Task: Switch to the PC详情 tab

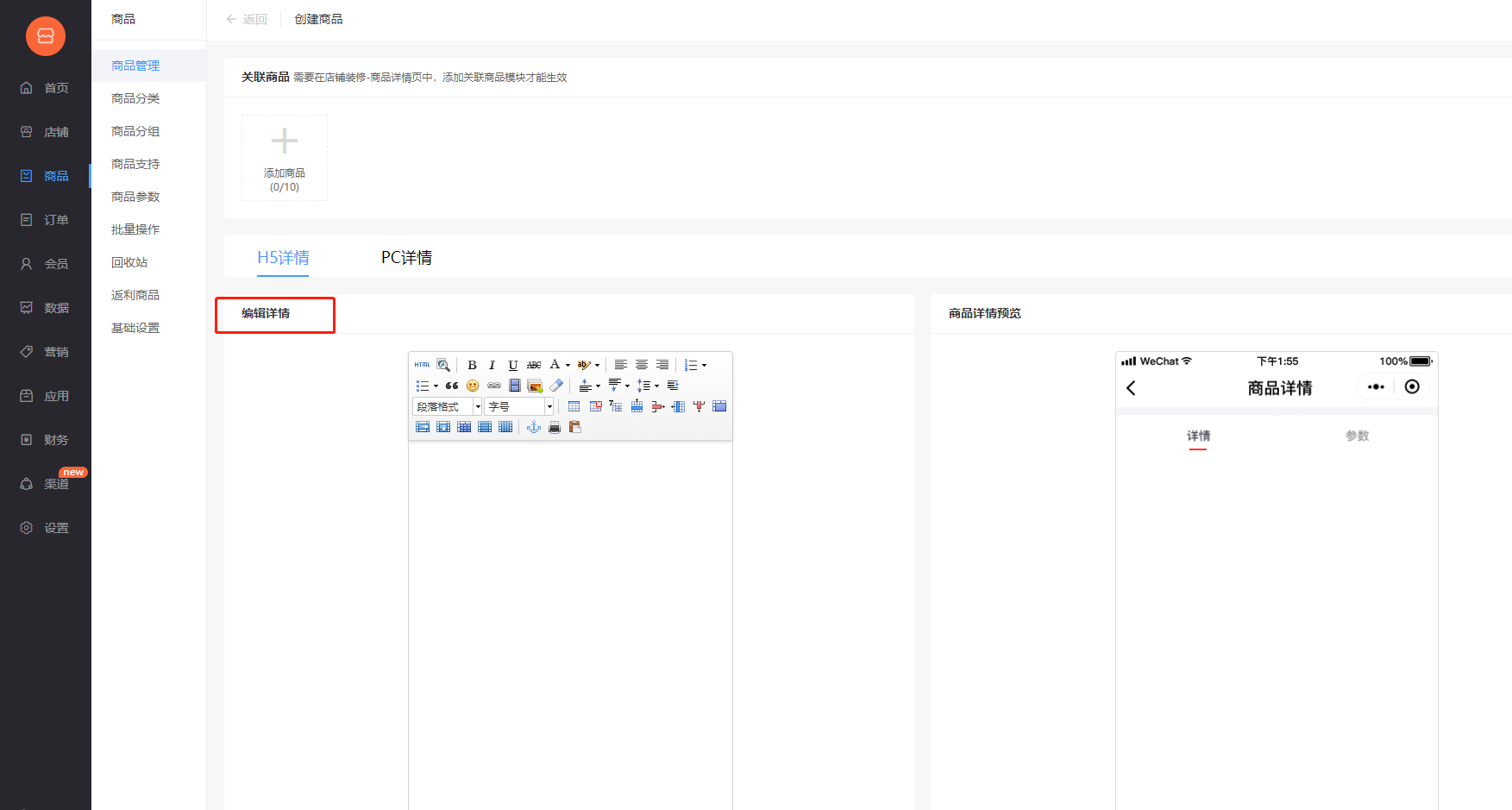Action: [x=406, y=257]
